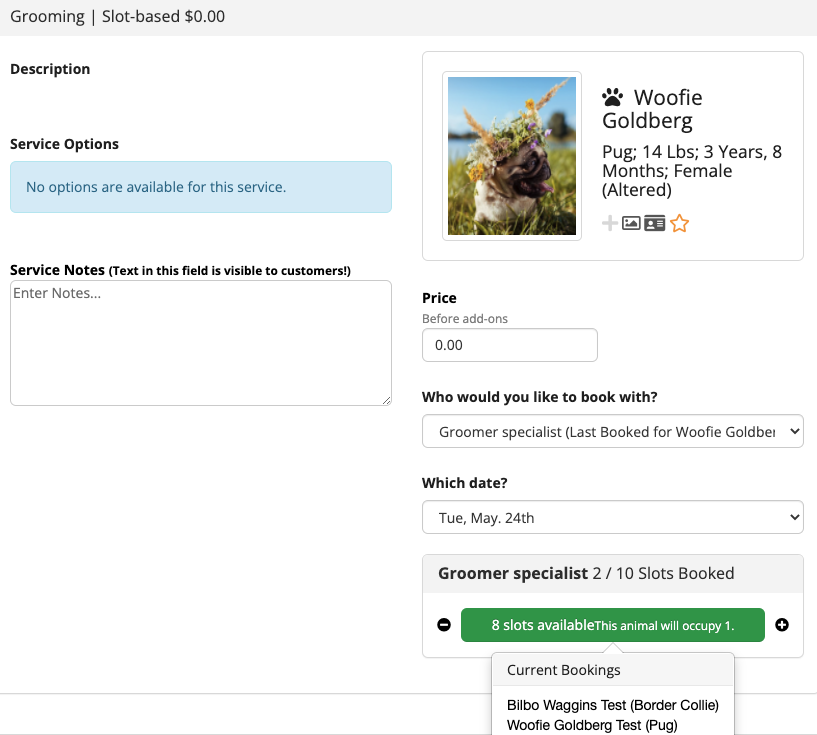Image resolution: width=817 pixels, height=735 pixels.
Task: Click the Description label
Action: 50,69
